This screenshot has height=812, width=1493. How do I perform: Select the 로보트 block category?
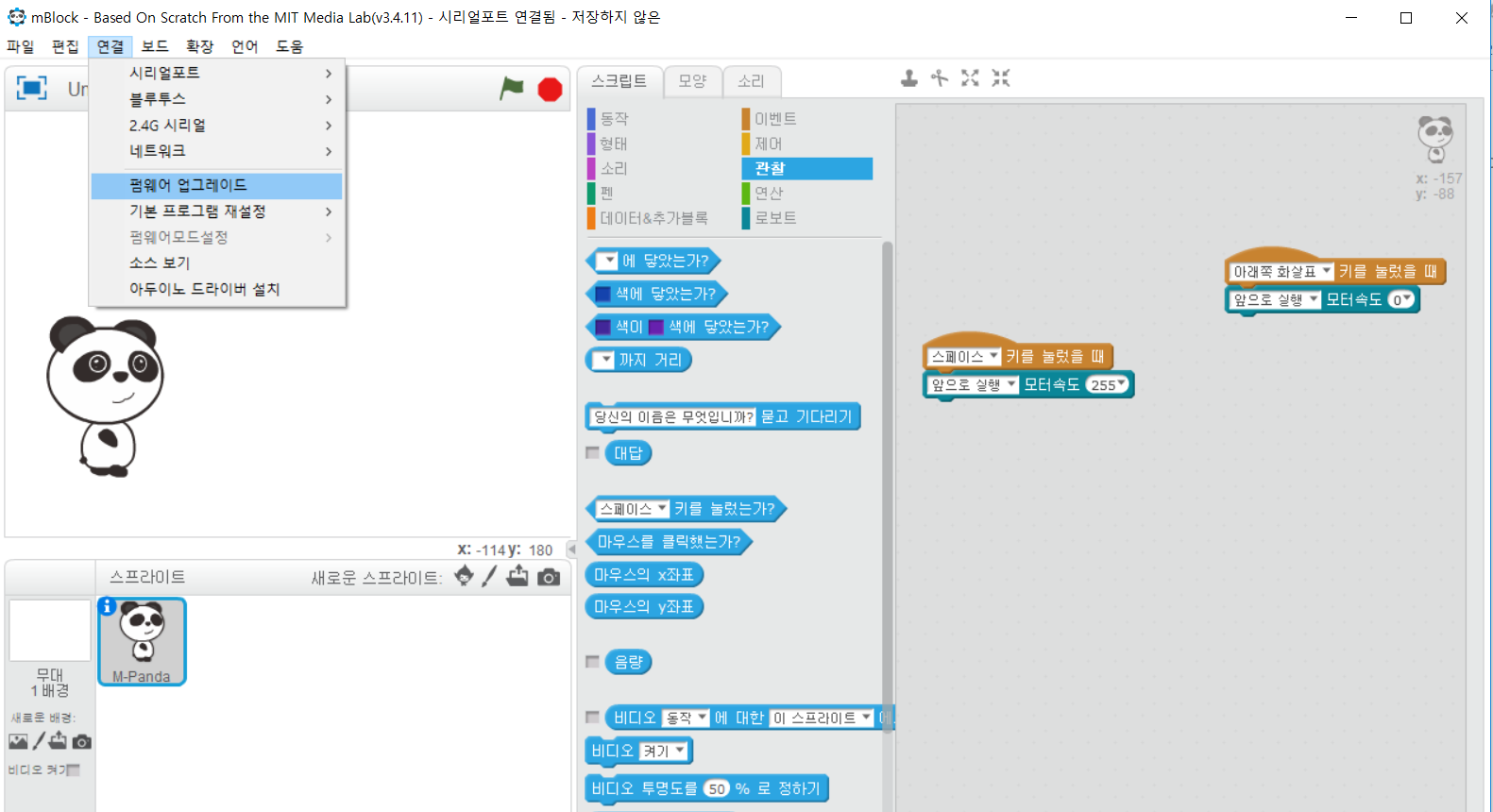coord(775,218)
